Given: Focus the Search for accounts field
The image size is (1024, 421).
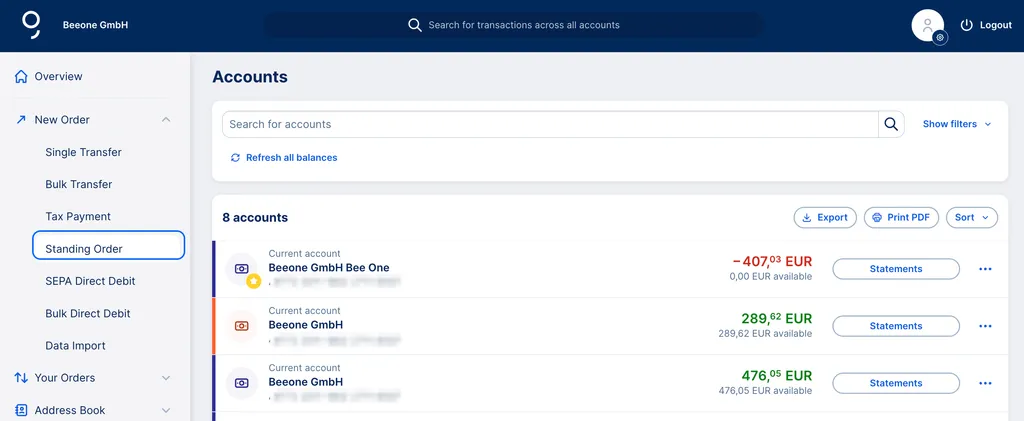Looking at the screenshot, I should (x=550, y=124).
